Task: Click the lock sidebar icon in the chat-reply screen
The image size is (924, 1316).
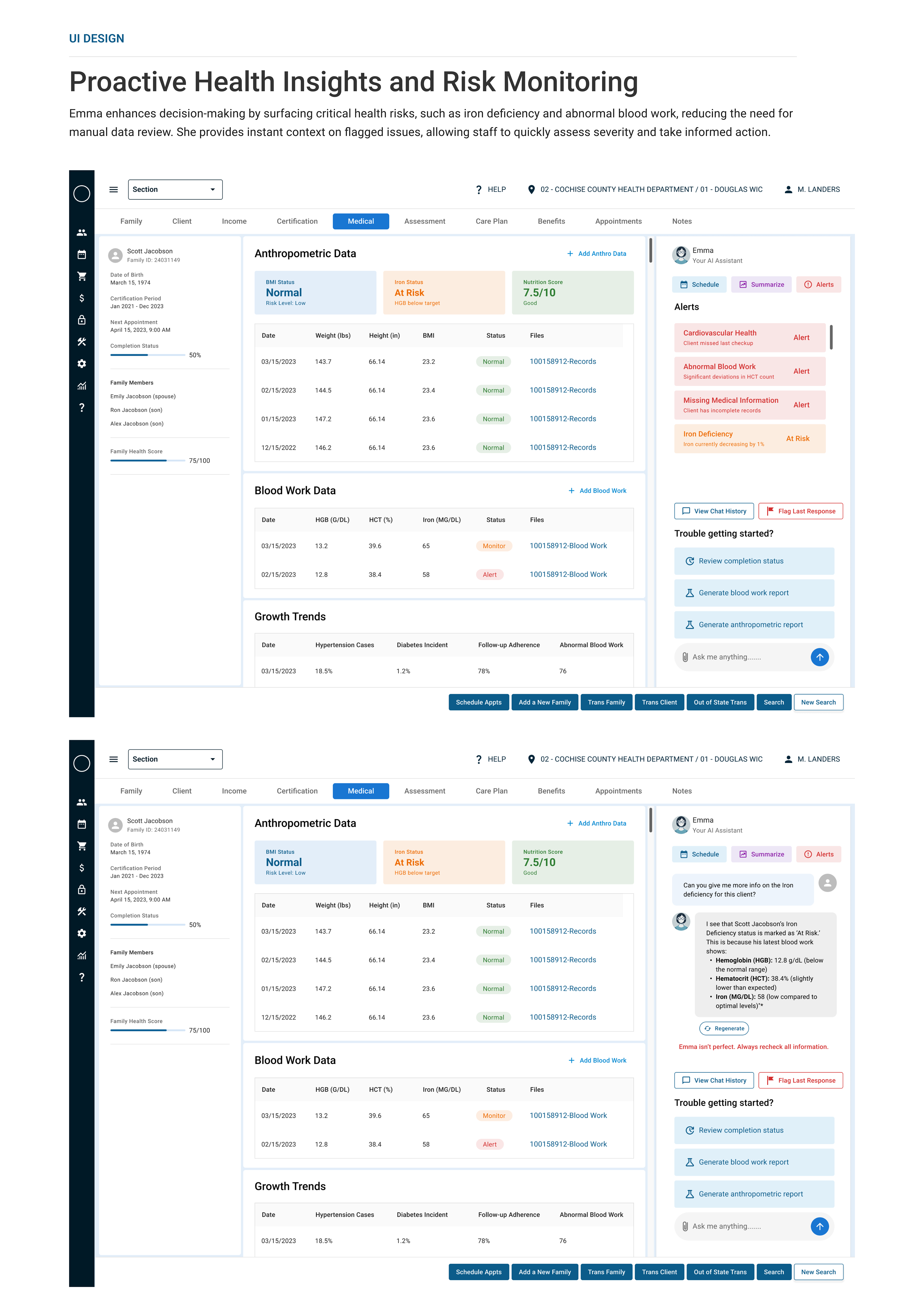Action: (81, 889)
